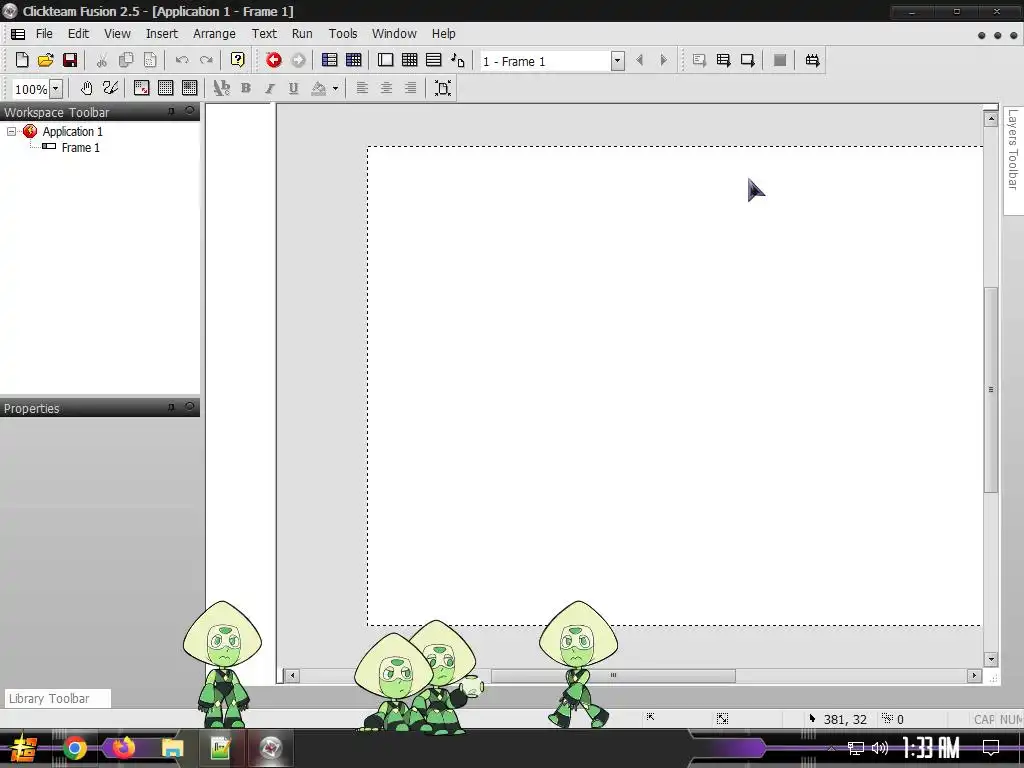Pin the Workspace Toolbar panel
Screen dimensions: 1024x768
click(x=172, y=112)
